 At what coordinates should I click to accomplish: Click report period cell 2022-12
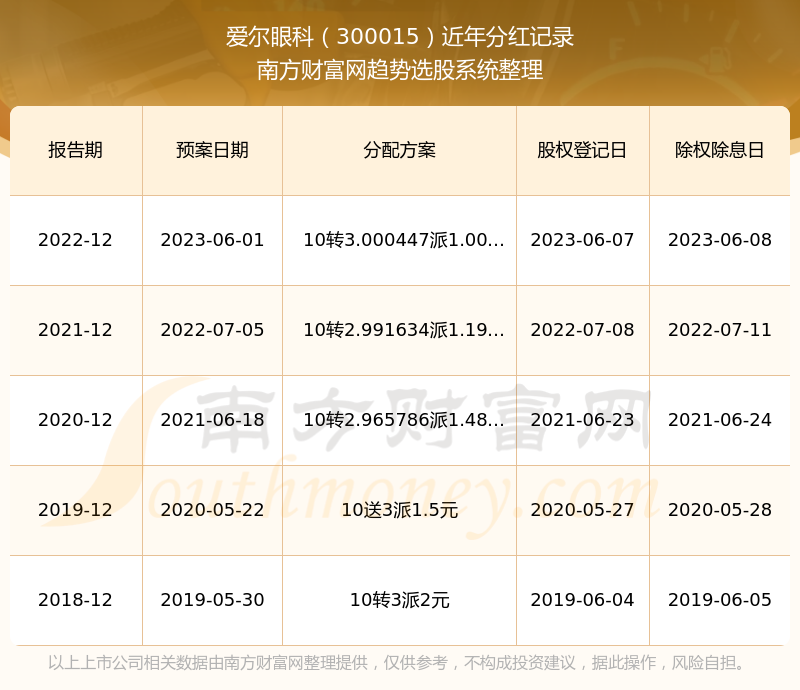coord(76,240)
